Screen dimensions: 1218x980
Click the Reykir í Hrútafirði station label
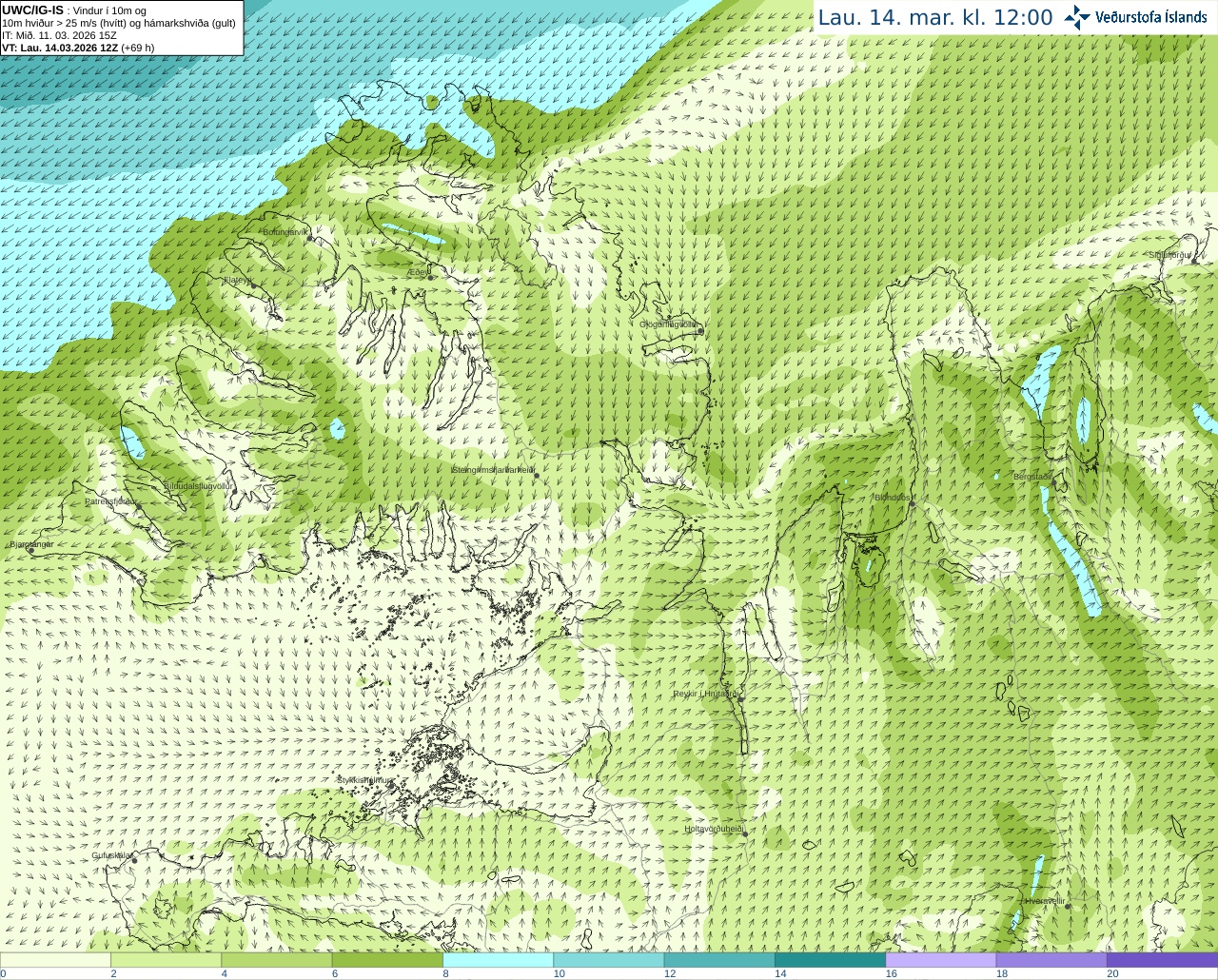pyautogui.click(x=706, y=694)
